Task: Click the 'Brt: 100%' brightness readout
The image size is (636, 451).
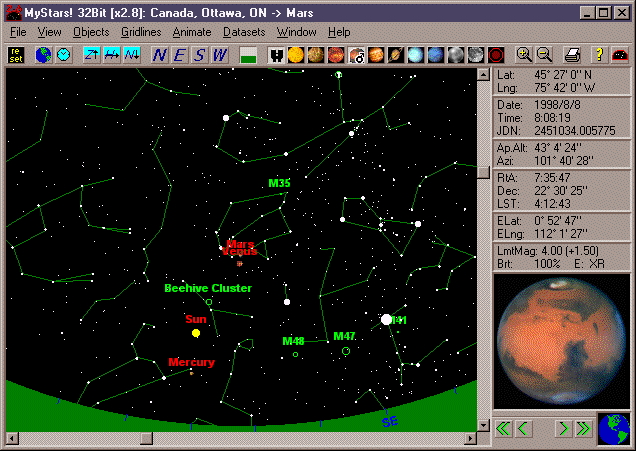Action: 529,264
